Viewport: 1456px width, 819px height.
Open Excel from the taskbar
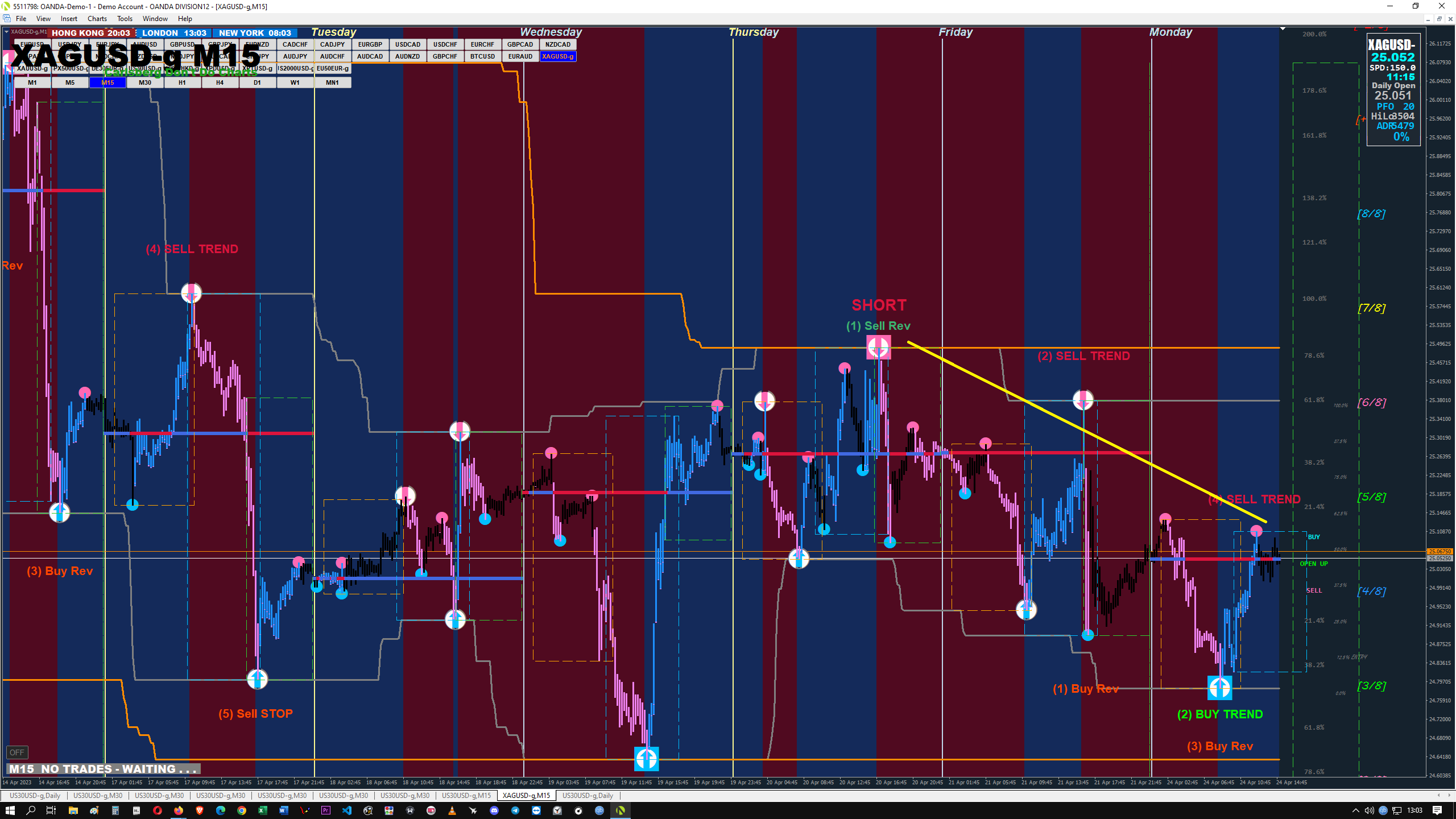tap(262, 810)
